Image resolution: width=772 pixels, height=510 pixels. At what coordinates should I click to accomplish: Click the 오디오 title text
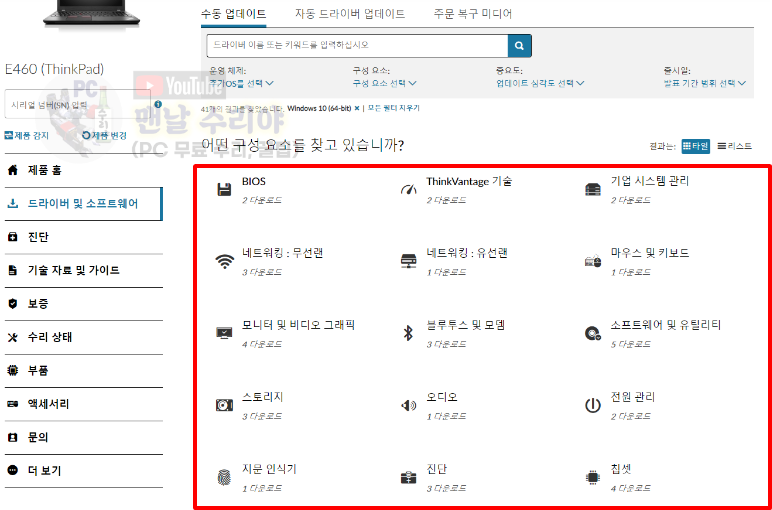[442, 397]
